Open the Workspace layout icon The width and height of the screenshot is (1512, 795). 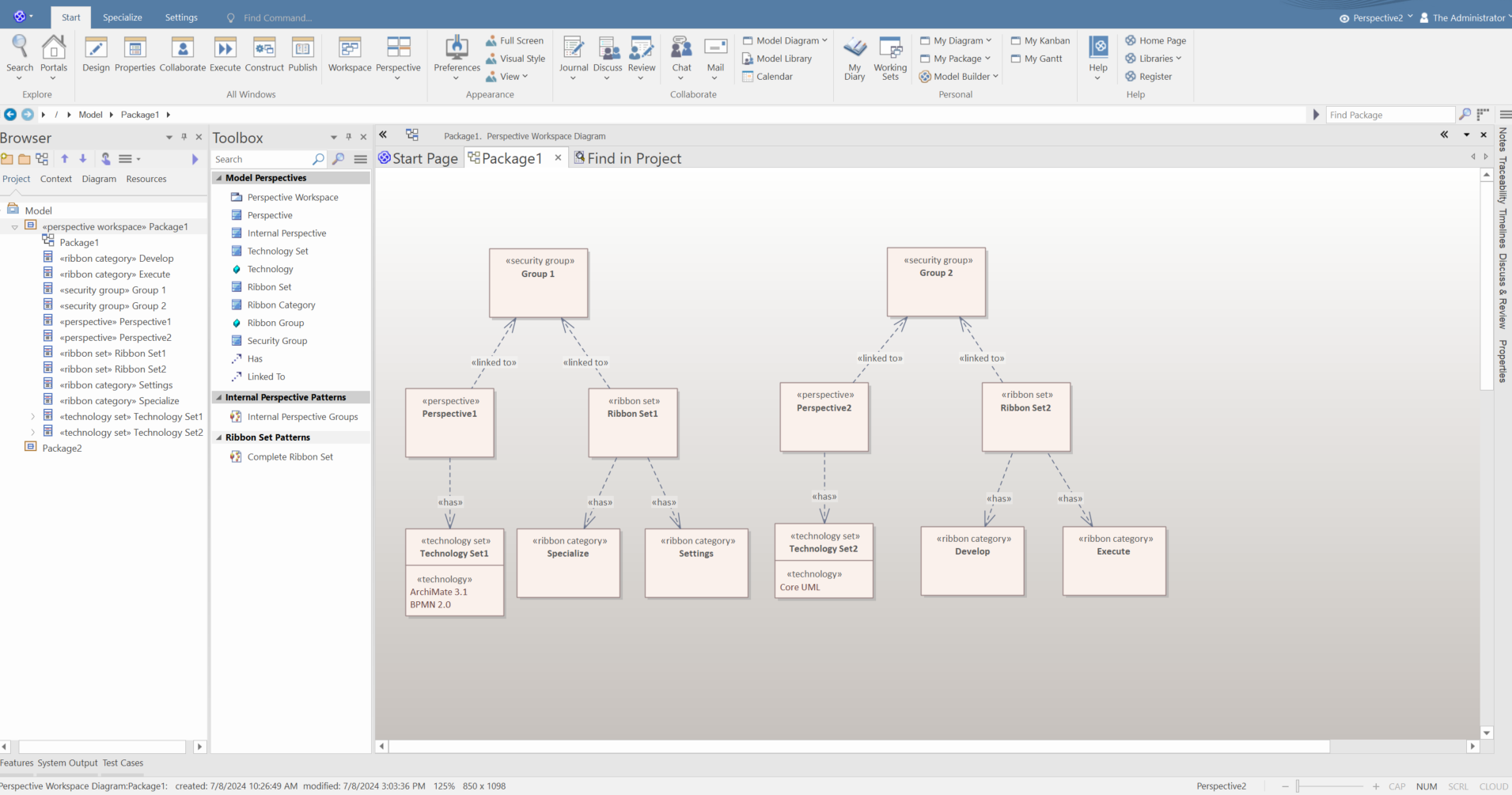(x=350, y=54)
